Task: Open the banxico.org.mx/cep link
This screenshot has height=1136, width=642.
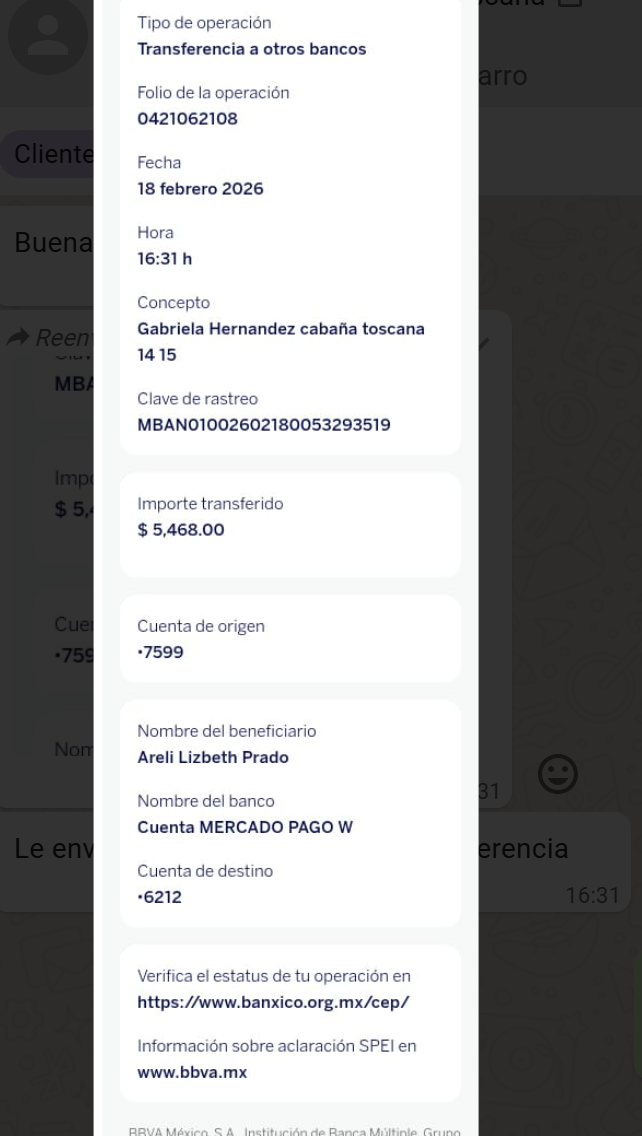Action: (x=273, y=1002)
